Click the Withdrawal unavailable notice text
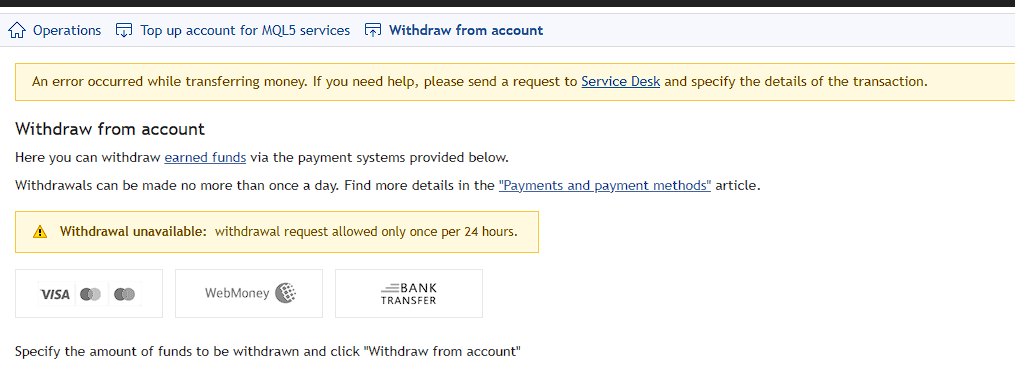 (x=289, y=232)
